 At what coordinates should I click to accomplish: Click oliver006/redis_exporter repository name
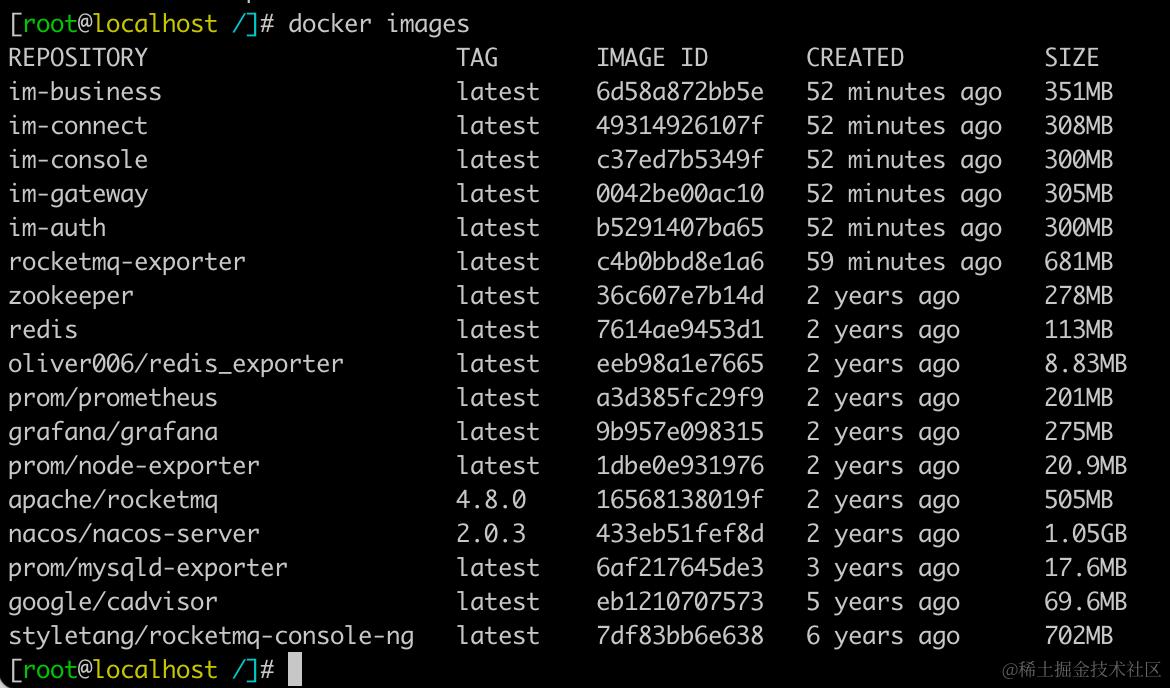(175, 364)
